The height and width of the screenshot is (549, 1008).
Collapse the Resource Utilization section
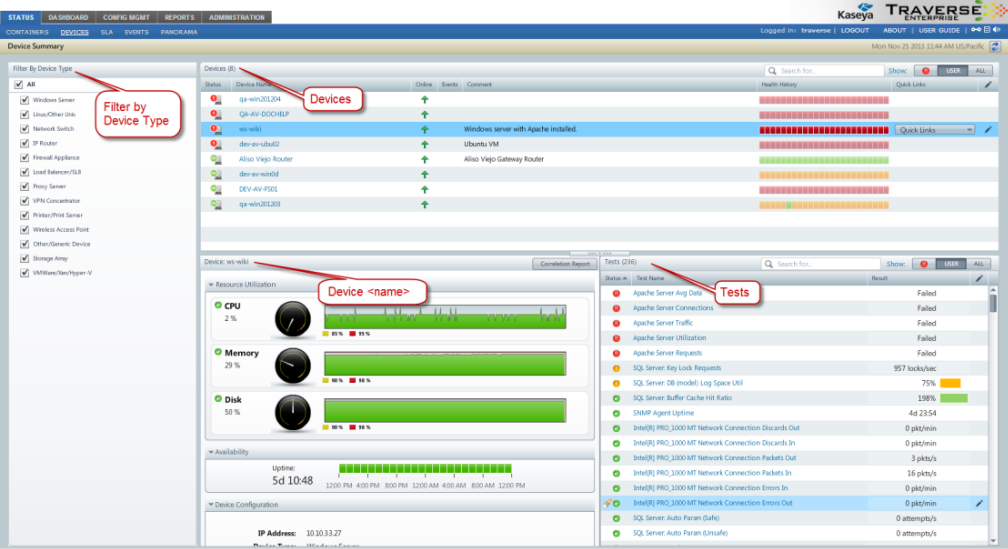(211, 285)
